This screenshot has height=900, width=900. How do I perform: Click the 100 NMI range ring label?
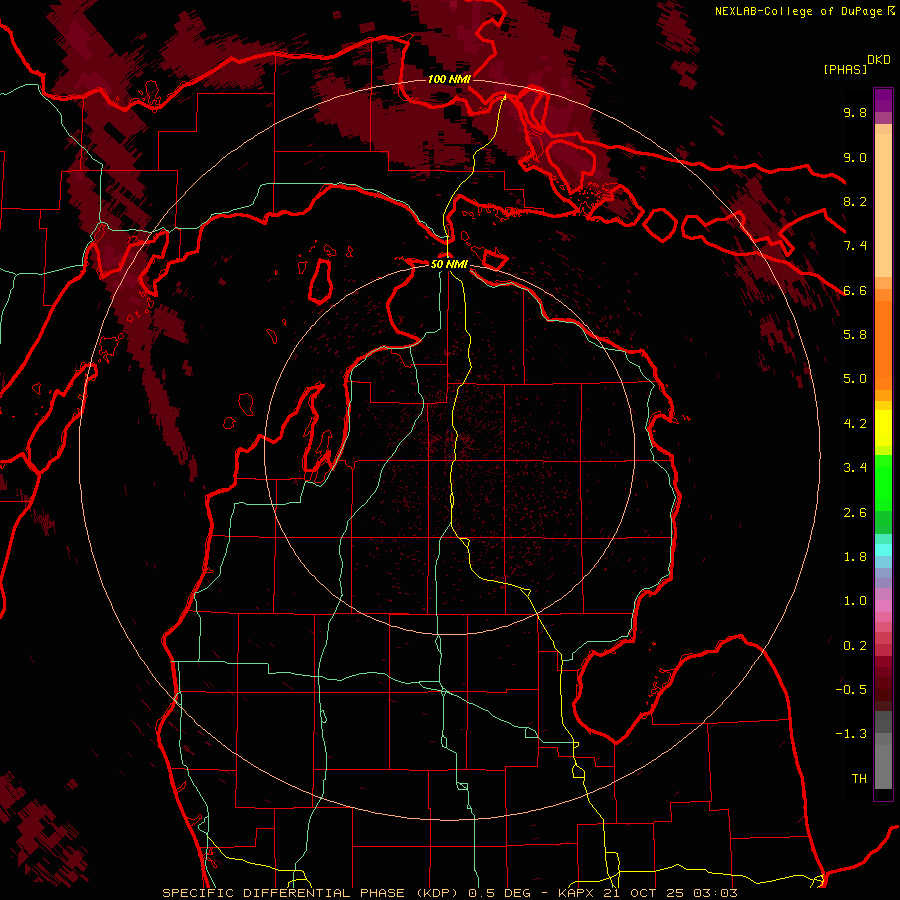tap(449, 79)
